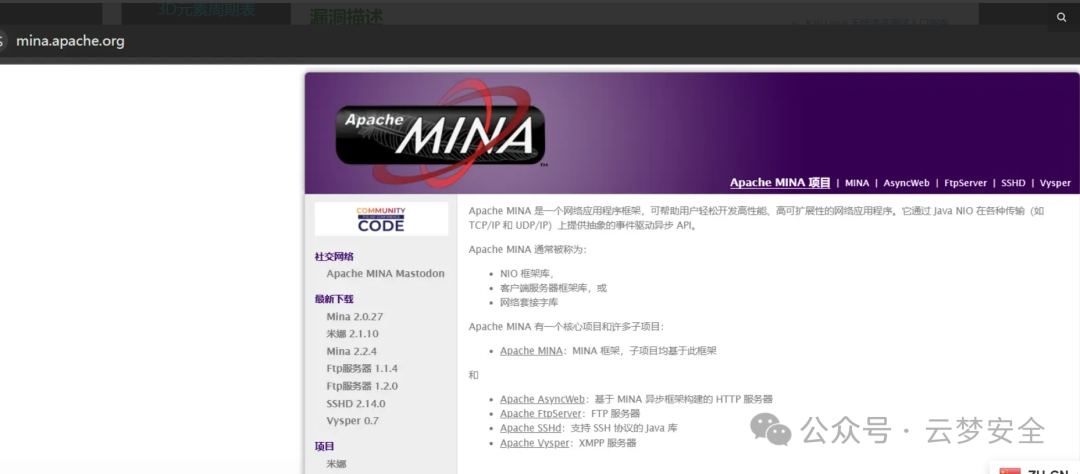Select SSHD in the header navigation
This screenshot has height=474, width=1080.
(1013, 183)
